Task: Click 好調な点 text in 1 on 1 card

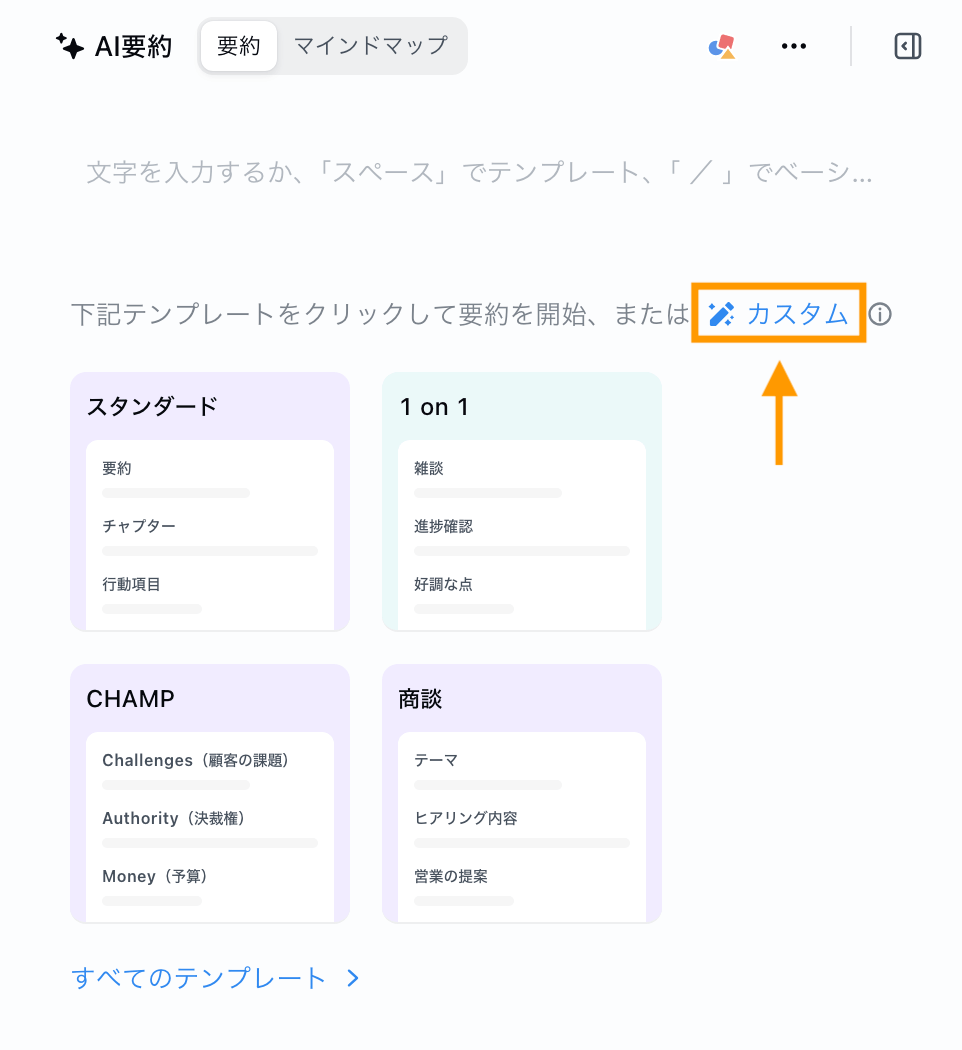Action: tap(443, 585)
